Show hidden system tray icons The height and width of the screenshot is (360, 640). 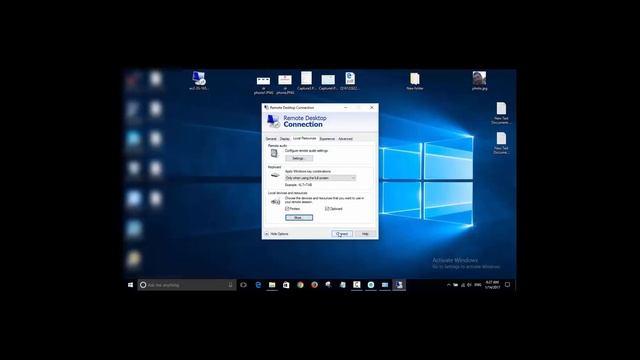point(448,285)
